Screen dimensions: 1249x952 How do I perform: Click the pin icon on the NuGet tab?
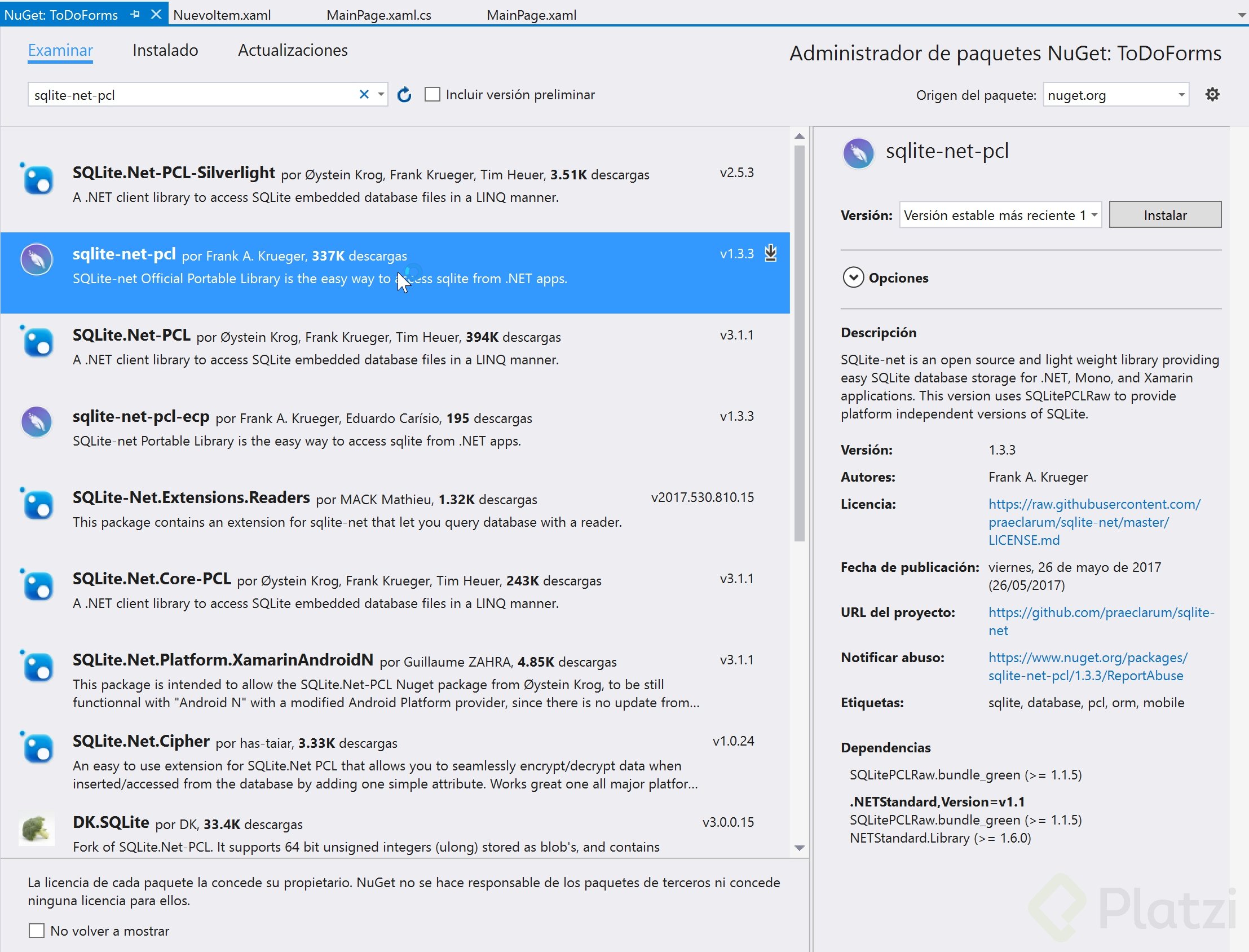(x=135, y=14)
